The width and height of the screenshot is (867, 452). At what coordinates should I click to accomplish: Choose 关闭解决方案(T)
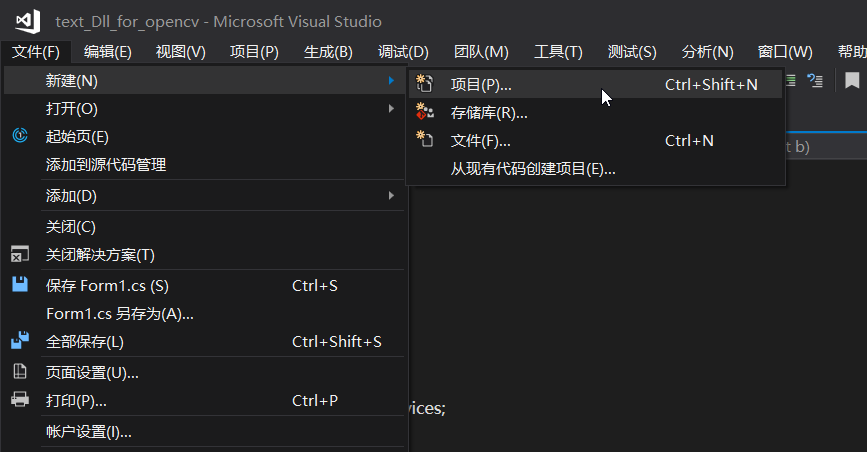205,255
